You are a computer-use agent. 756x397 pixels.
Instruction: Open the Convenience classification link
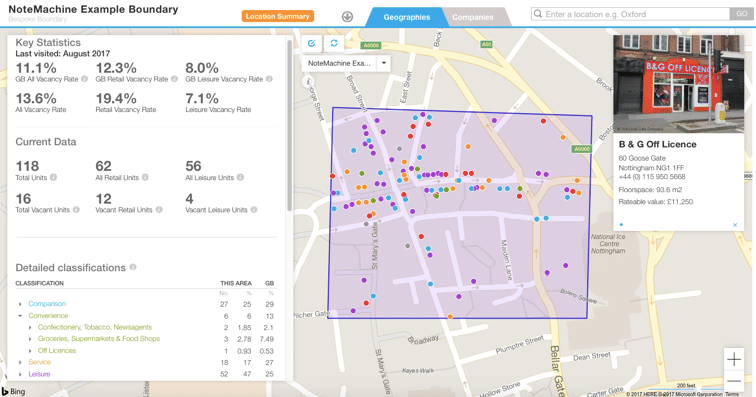pyautogui.click(x=48, y=316)
